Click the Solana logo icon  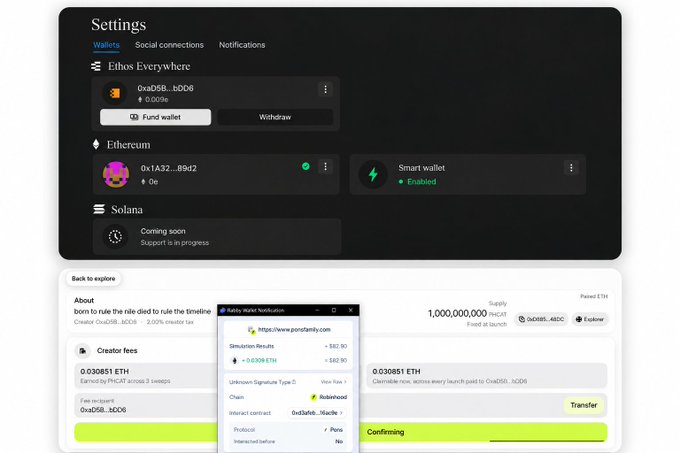(x=99, y=209)
